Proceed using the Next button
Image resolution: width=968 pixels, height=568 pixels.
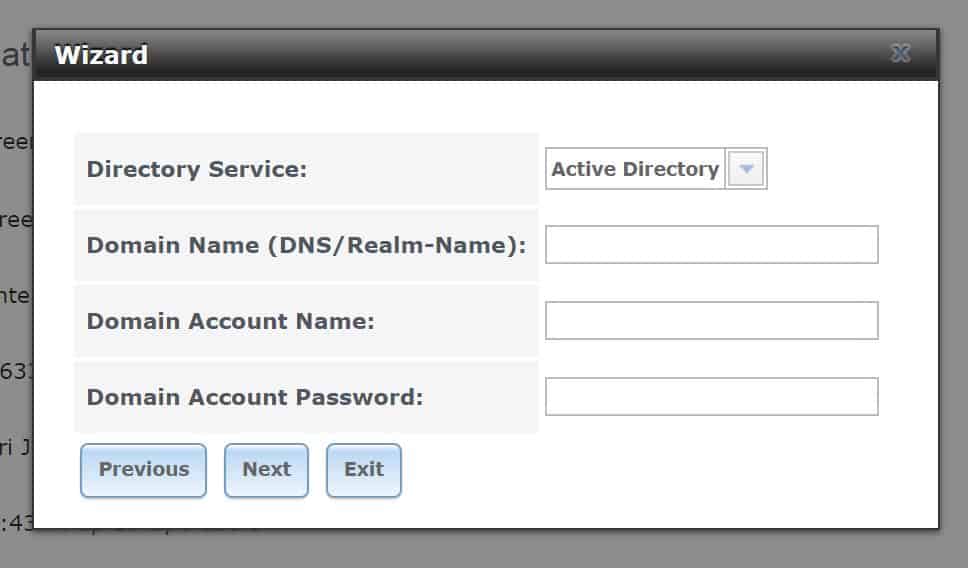click(266, 470)
